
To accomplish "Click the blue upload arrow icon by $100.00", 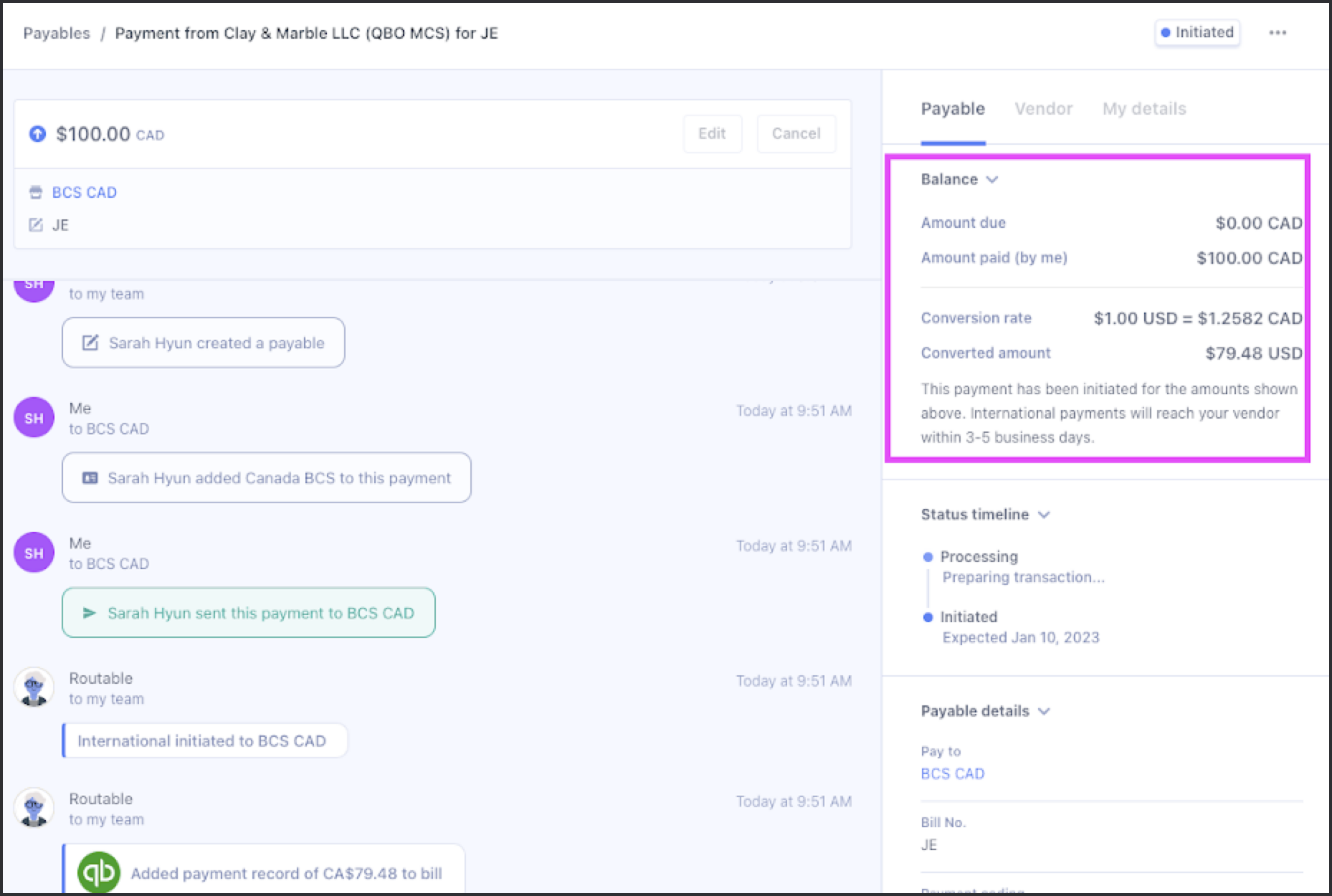I will [37, 134].
